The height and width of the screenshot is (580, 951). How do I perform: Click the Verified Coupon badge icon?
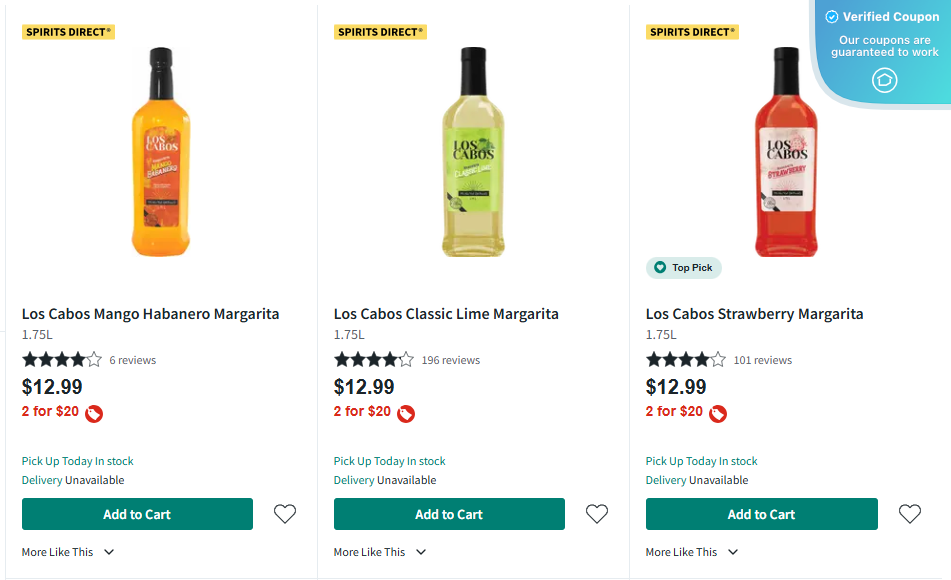pos(884,81)
